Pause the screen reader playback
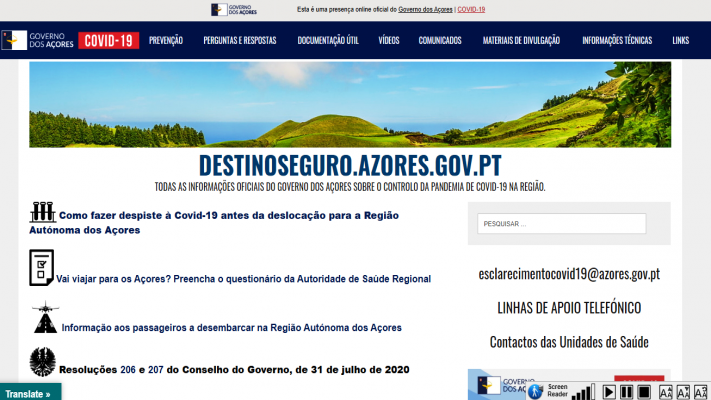The height and width of the screenshot is (400, 711). (x=628, y=391)
